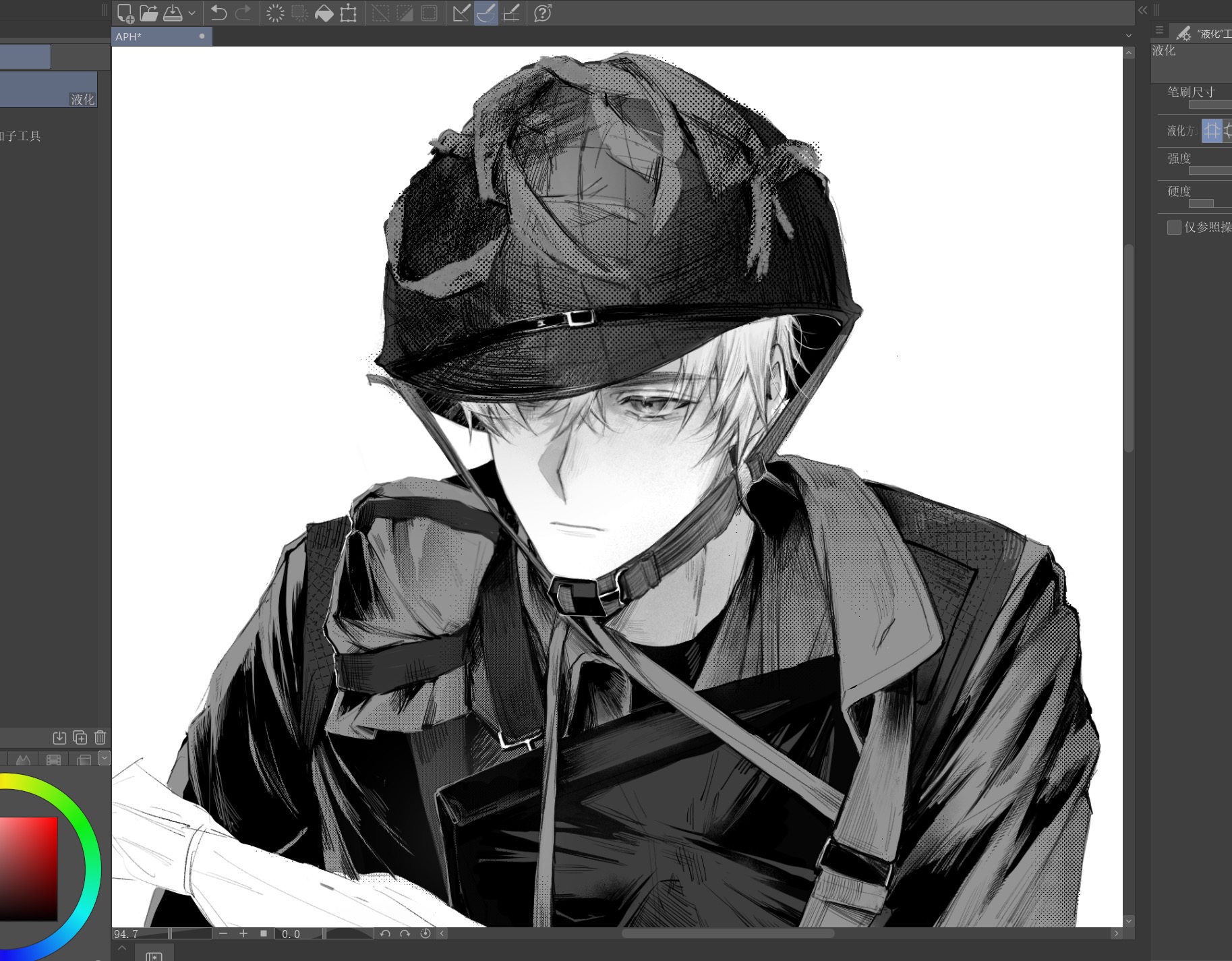Switch to the APH* canvas tab

[162, 36]
